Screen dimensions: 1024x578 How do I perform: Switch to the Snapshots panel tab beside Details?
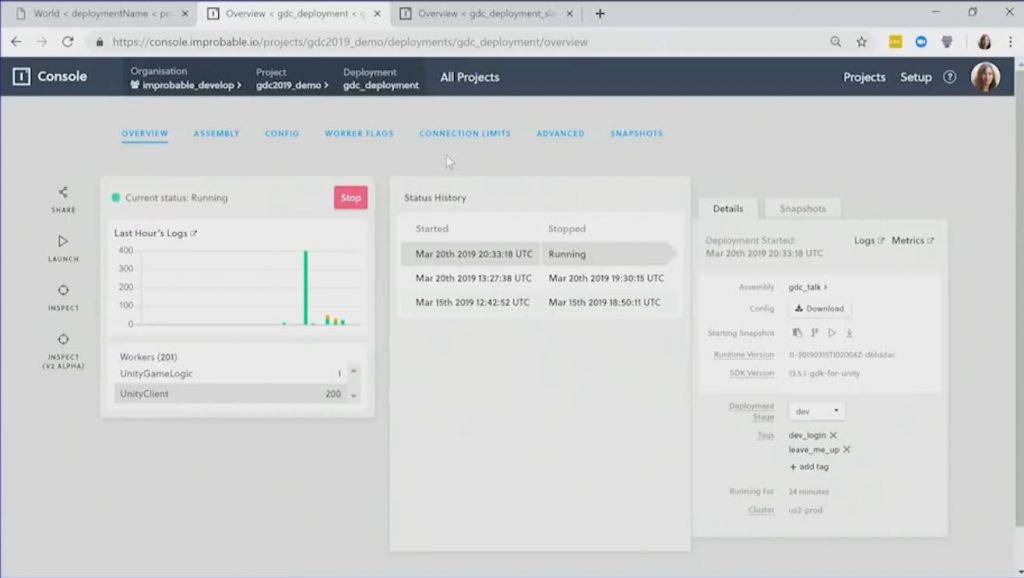(x=803, y=208)
